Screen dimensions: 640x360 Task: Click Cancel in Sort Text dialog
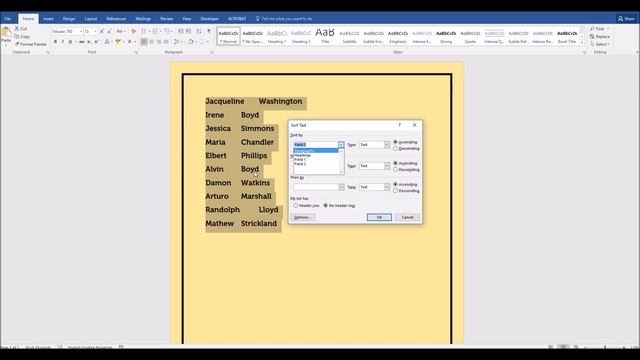coord(407,217)
